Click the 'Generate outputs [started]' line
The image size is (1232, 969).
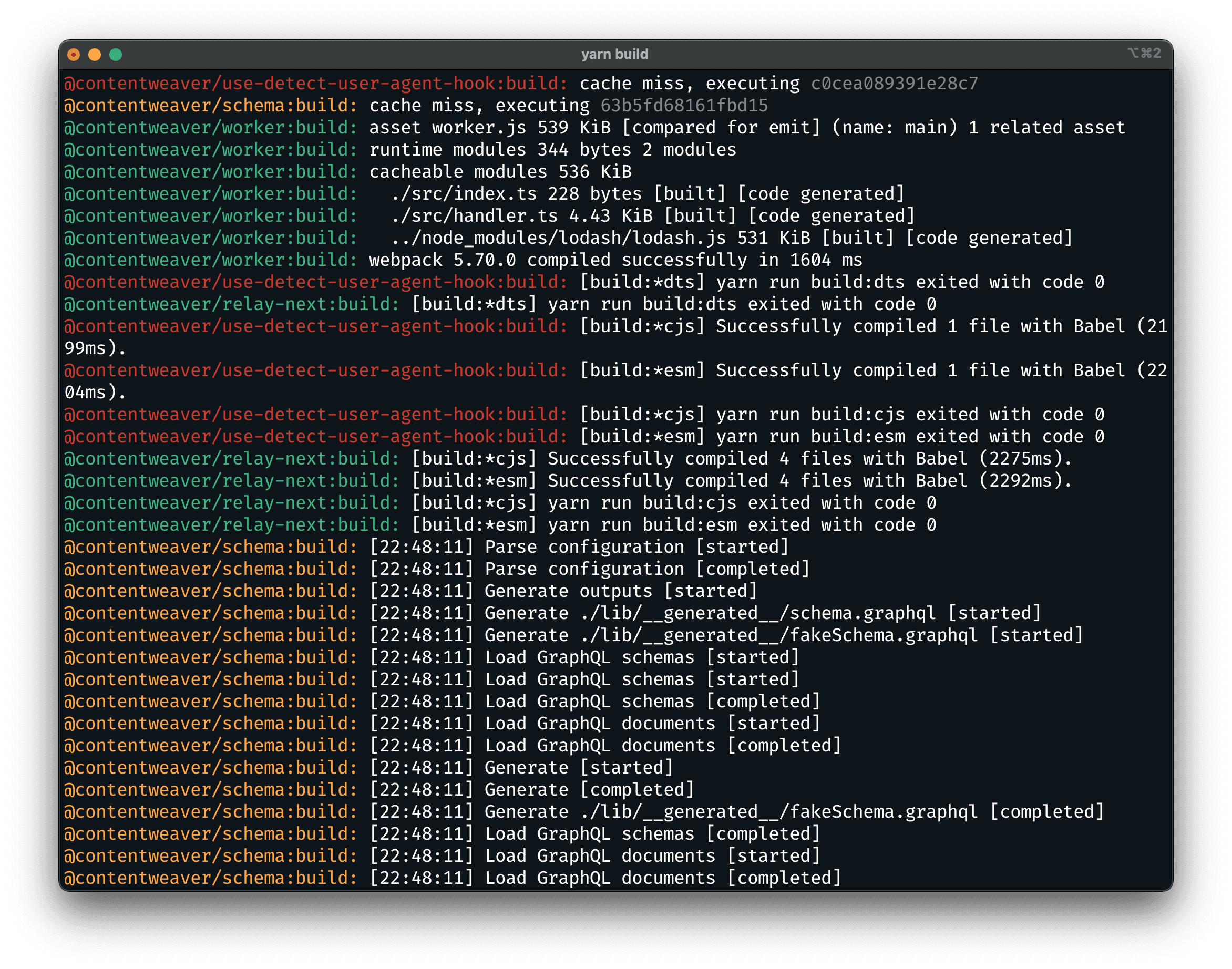[x=621, y=591]
